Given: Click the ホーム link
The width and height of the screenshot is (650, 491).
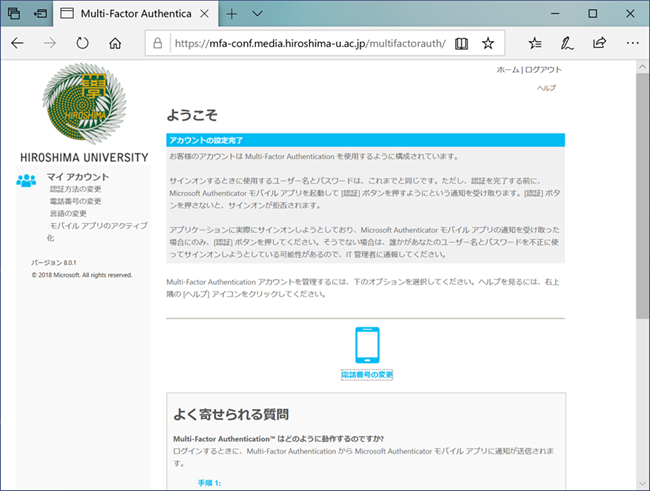Looking at the screenshot, I should pos(508,70).
